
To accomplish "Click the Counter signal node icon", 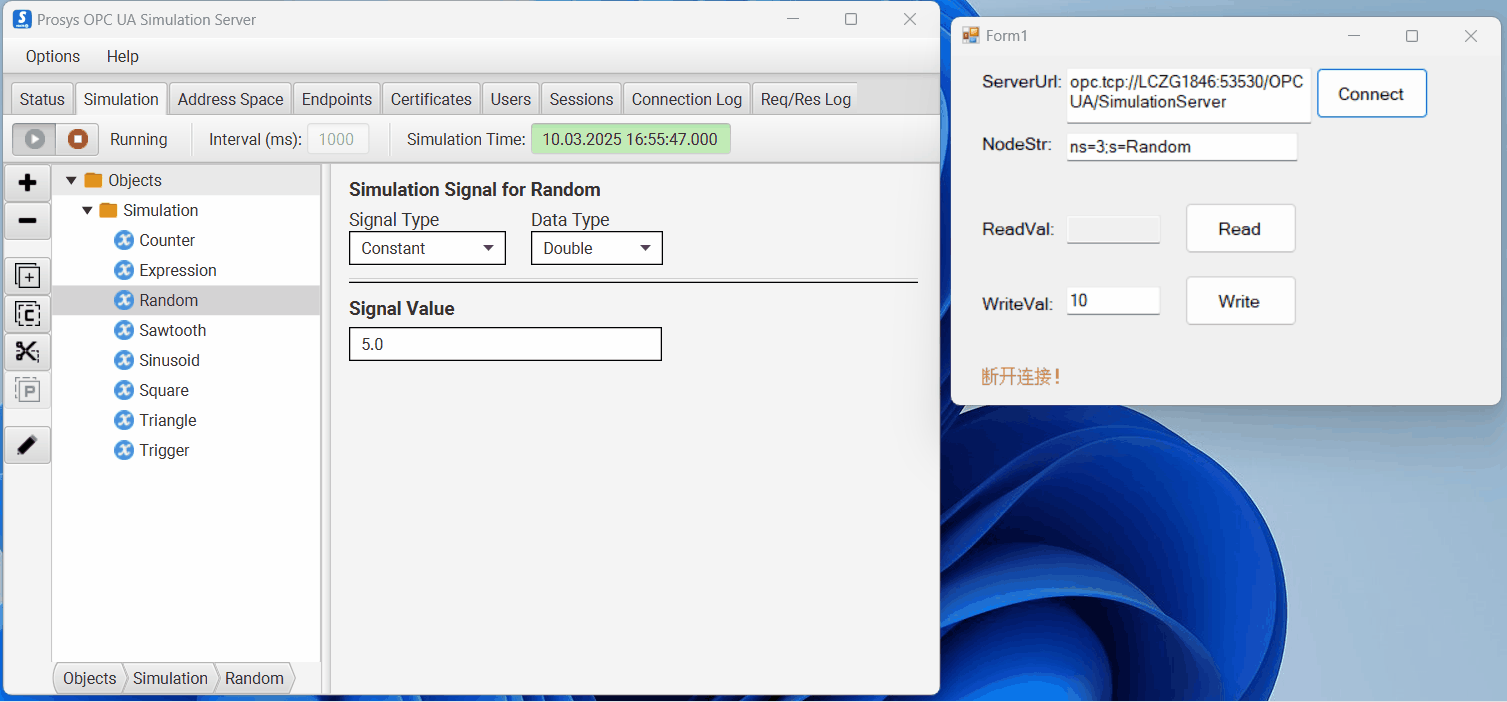I will pyautogui.click(x=124, y=240).
